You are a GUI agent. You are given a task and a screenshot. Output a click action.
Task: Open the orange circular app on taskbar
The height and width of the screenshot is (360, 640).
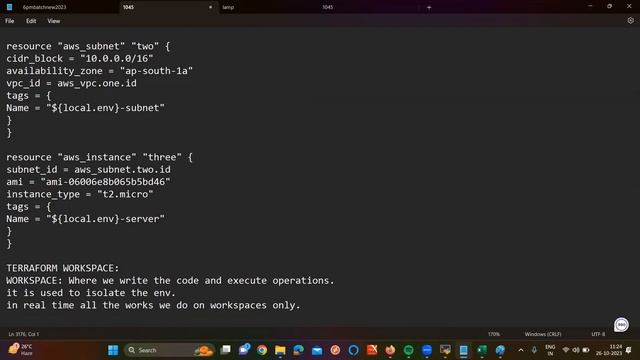point(335,350)
